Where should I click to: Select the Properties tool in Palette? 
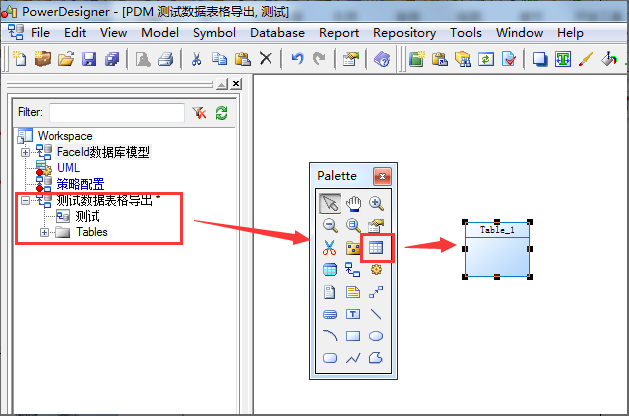pyautogui.click(x=376, y=225)
